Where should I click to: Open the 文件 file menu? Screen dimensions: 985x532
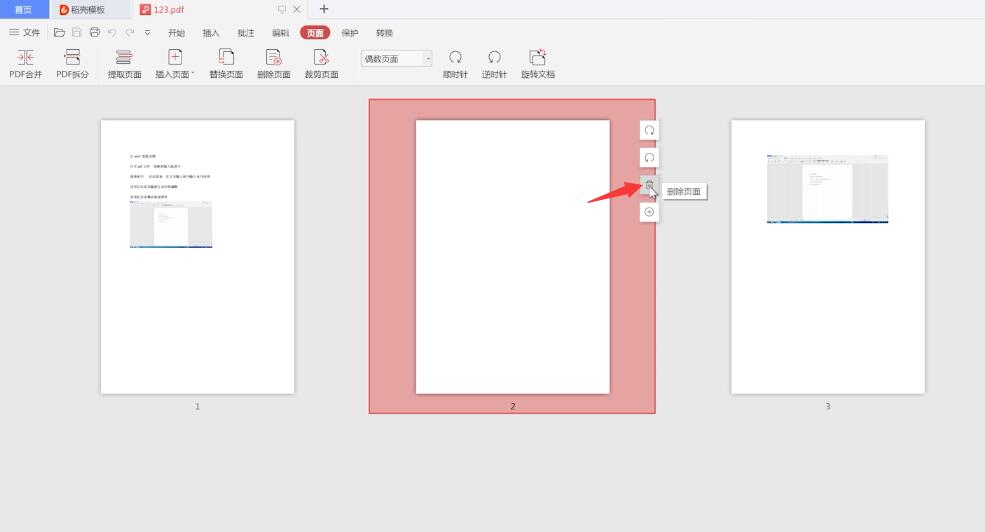pyautogui.click(x=24, y=32)
